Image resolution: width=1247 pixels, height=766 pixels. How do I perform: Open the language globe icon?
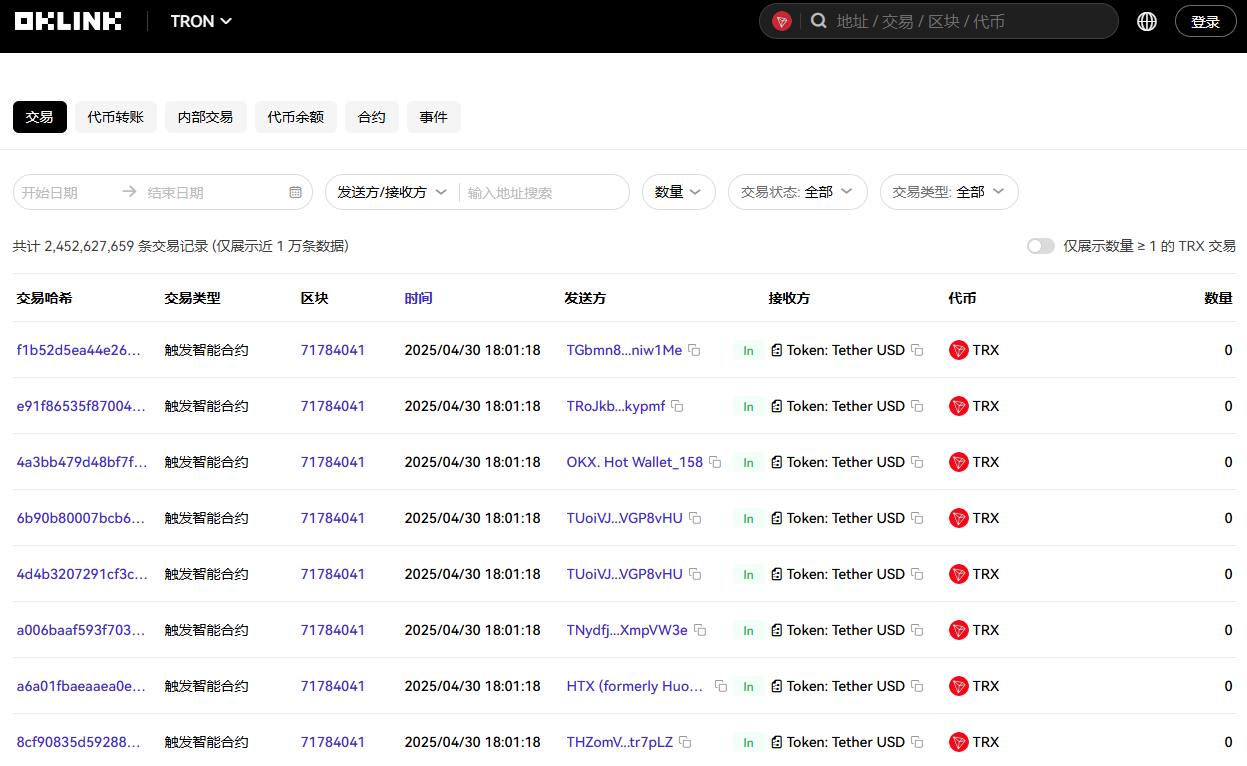point(1146,20)
